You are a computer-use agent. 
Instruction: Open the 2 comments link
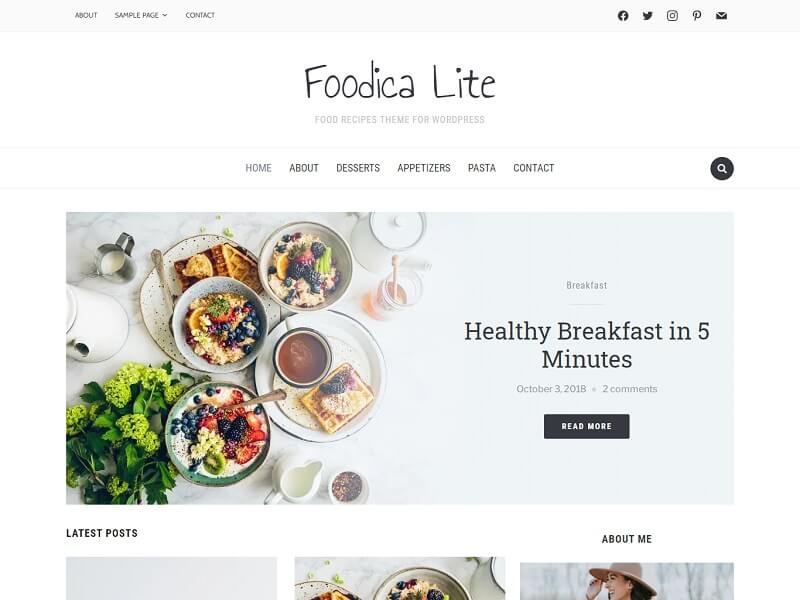click(x=630, y=389)
